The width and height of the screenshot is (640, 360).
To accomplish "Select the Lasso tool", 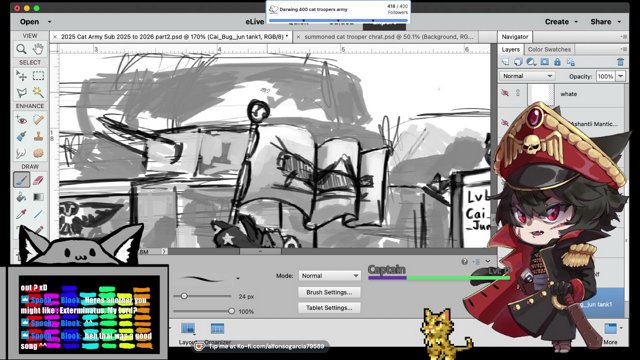I will coord(21,93).
